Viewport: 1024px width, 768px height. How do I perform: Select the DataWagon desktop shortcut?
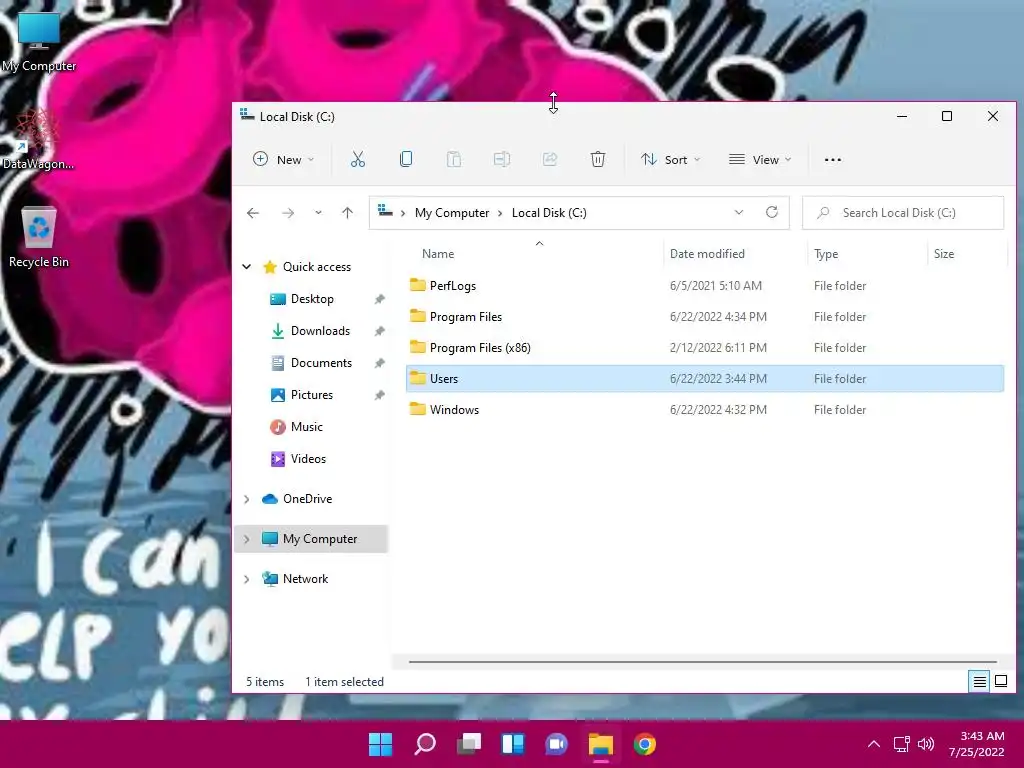tap(38, 139)
